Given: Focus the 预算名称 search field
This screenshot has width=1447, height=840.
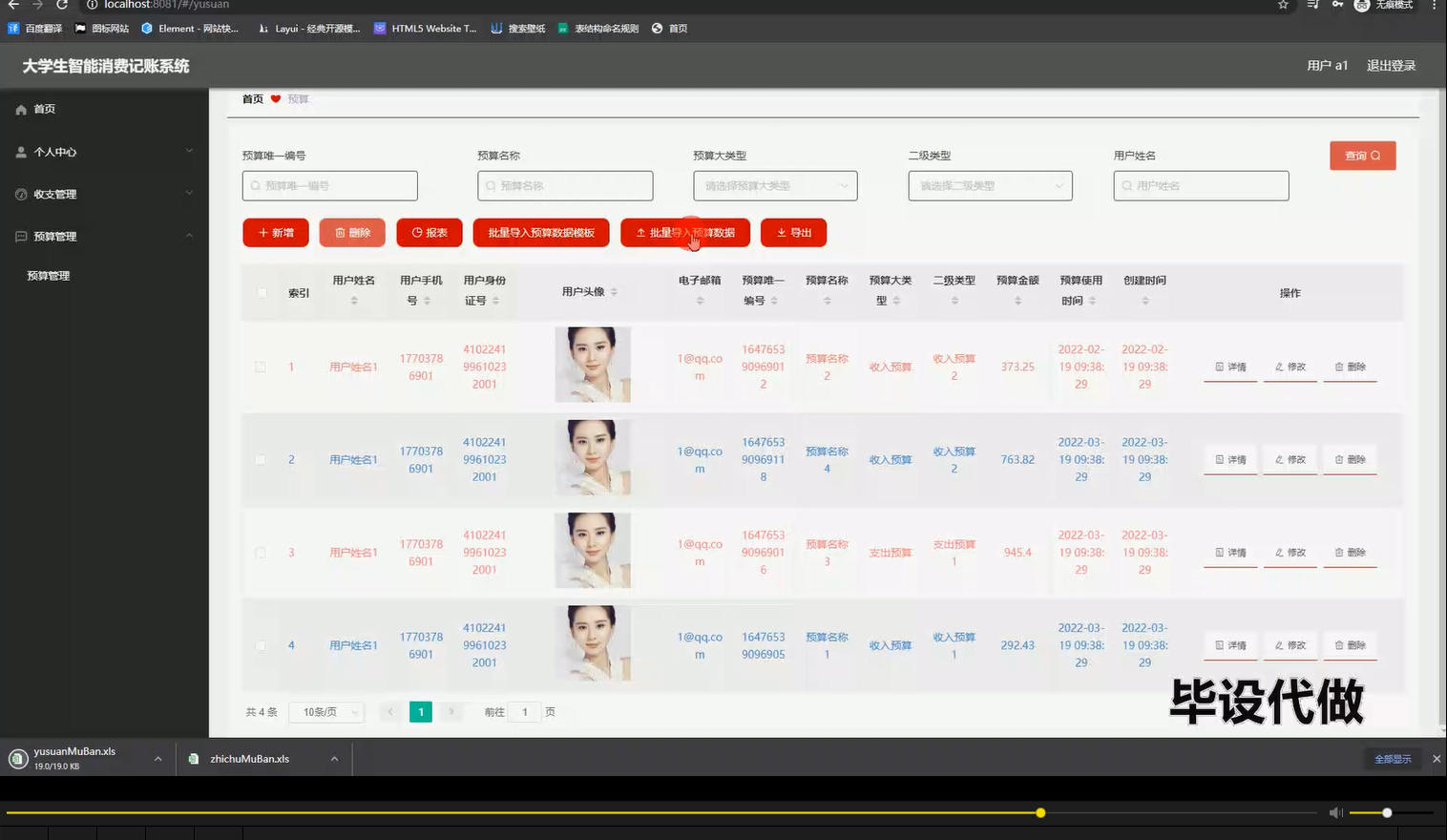Looking at the screenshot, I should pyautogui.click(x=565, y=185).
